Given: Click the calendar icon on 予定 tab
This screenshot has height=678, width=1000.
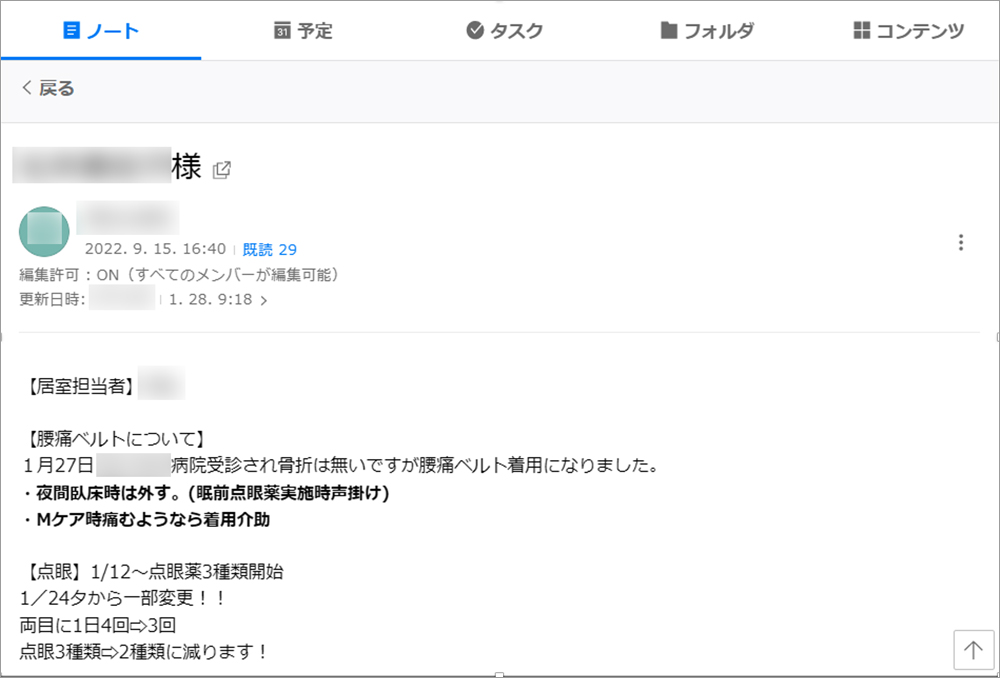Looking at the screenshot, I should [x=282, y=31].
